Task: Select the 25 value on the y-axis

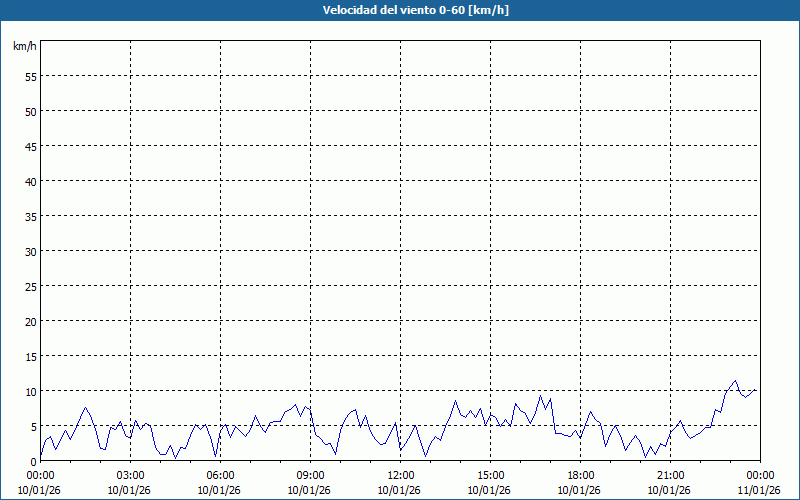Action: [30, 286]
